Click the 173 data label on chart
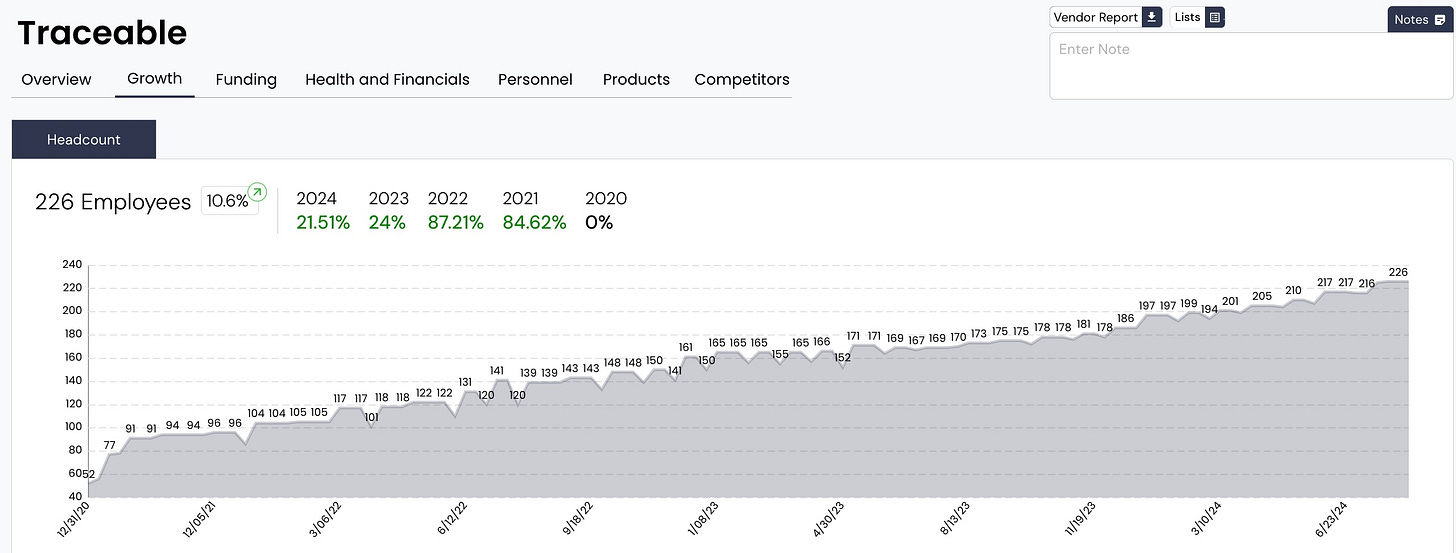Screen dimensions: 1456x553 (979, 333)
